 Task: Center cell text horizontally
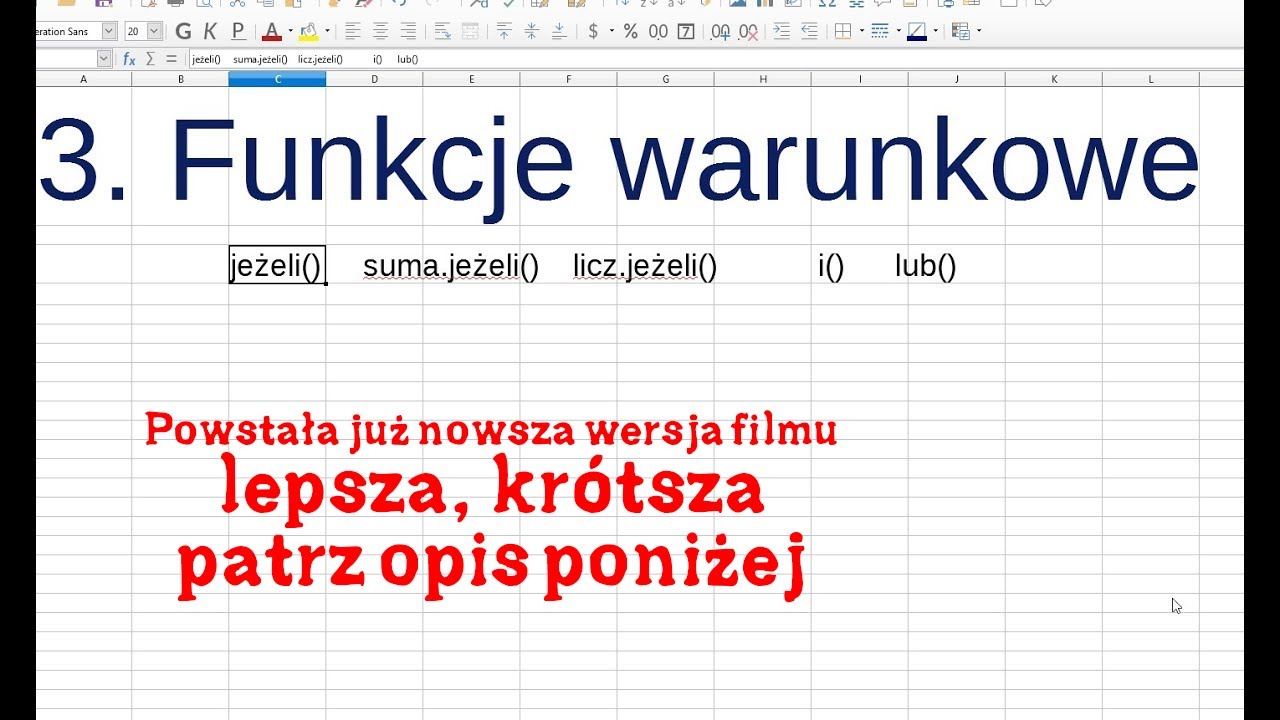coord(380,31)
